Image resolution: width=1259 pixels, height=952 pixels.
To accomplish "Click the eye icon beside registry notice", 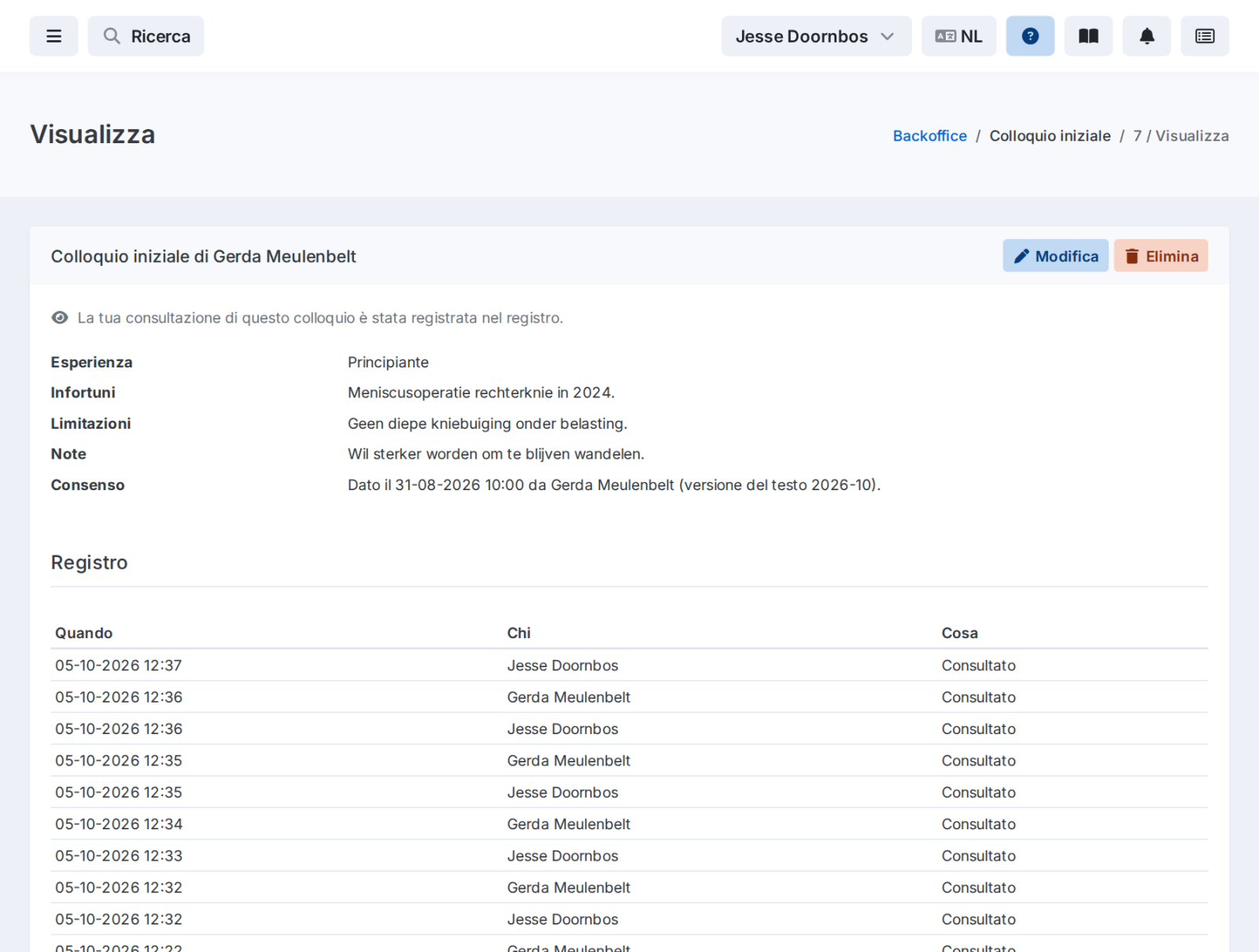I will (60, 318).
